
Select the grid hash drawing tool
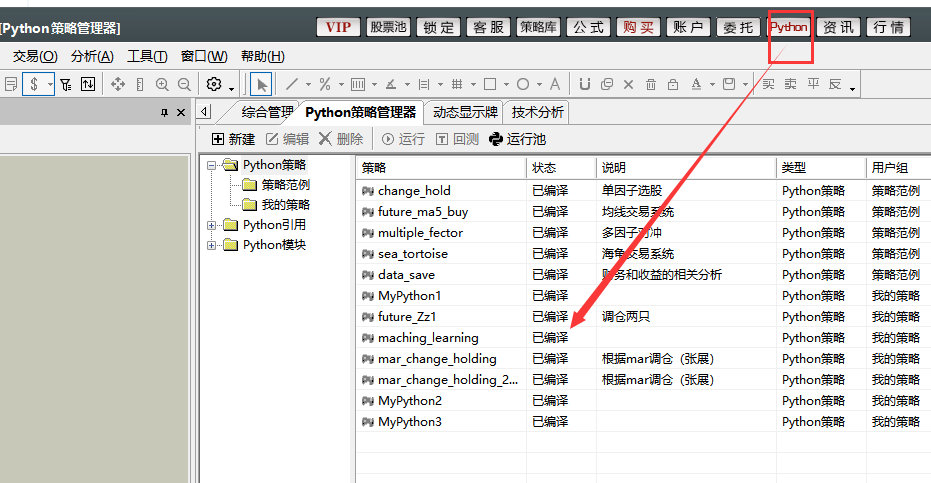(x=457, y=84)
